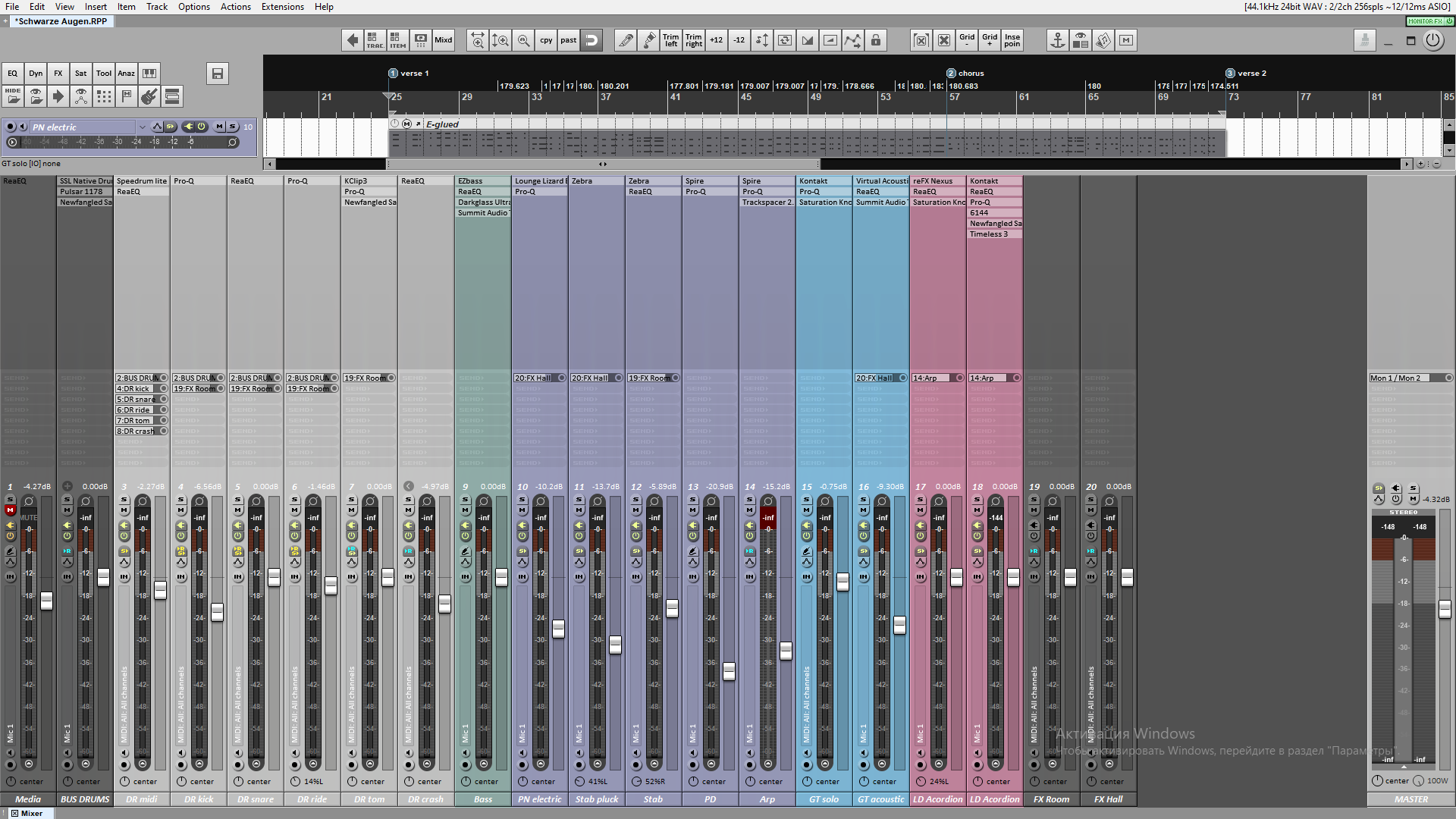Image resolution: width=1456 pixels, height=819 pixels.
Task: Click the EQ button in left toolbar
Action: pos(13,74)
